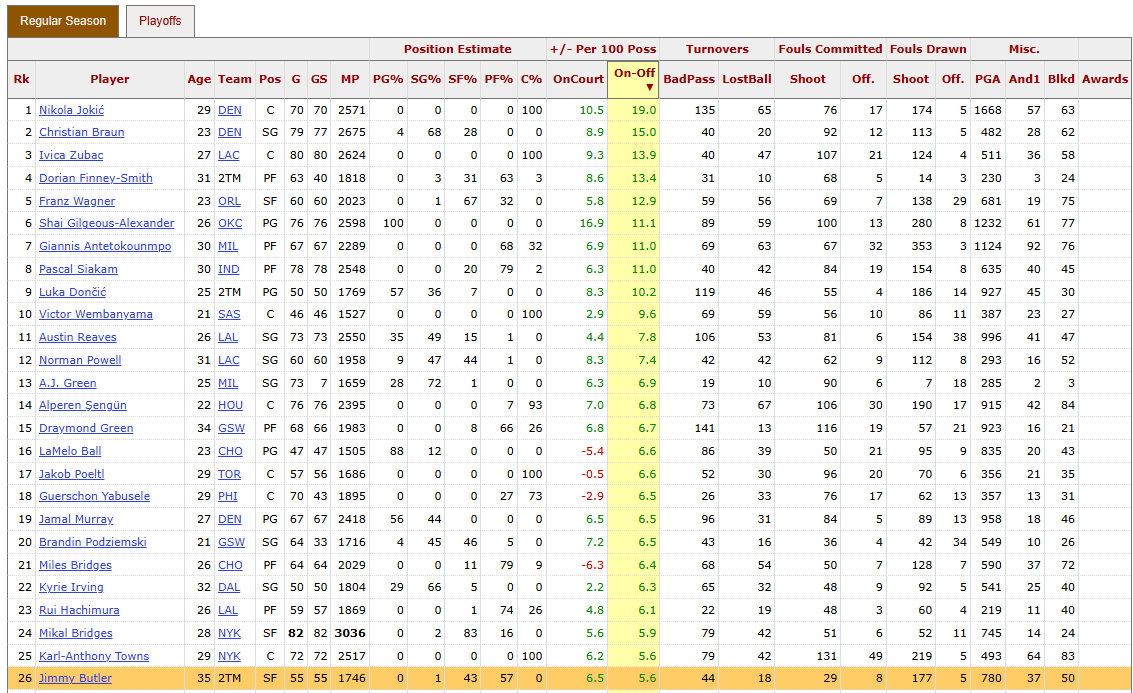1133x693 pixels.
Task: Open Dorian Finney-Smith player link
Action: (96, 178)
